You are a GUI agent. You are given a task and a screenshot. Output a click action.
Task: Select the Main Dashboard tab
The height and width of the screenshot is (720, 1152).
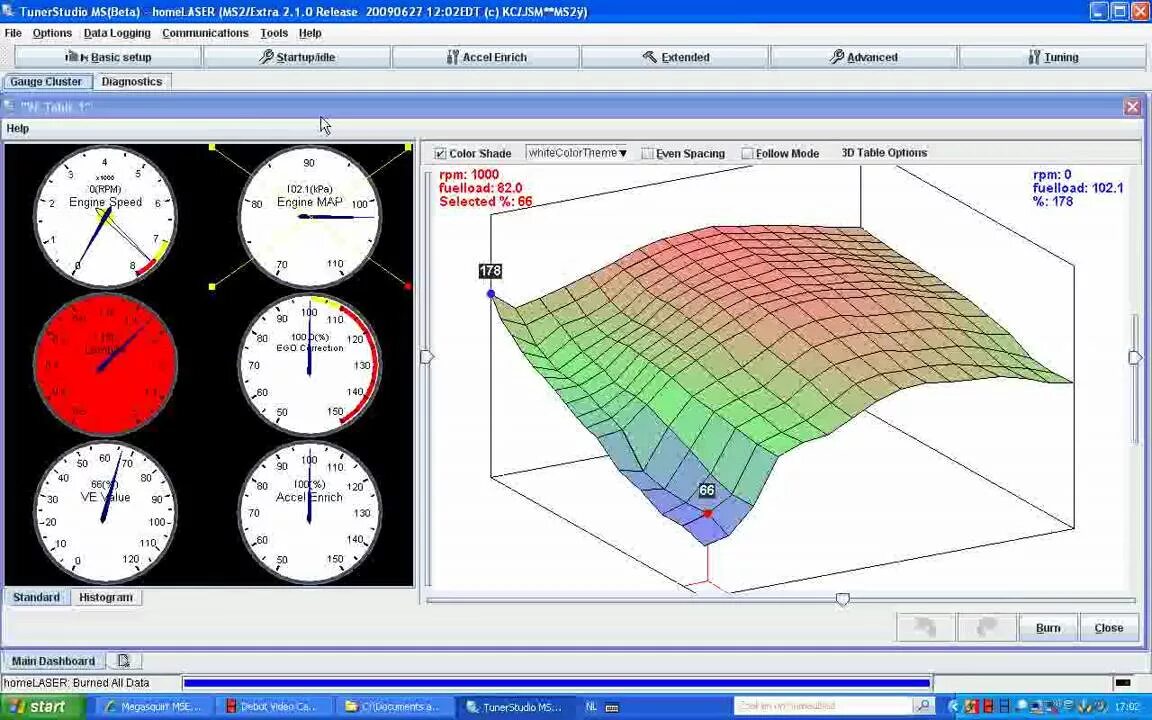coord(53,660)
